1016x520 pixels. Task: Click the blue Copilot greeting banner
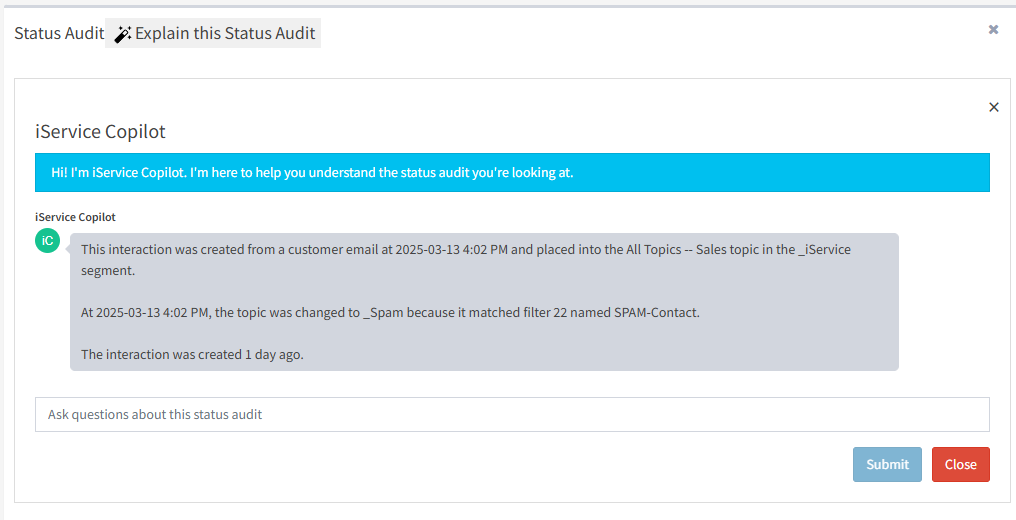pyautogui.click(x=512, y=172)
